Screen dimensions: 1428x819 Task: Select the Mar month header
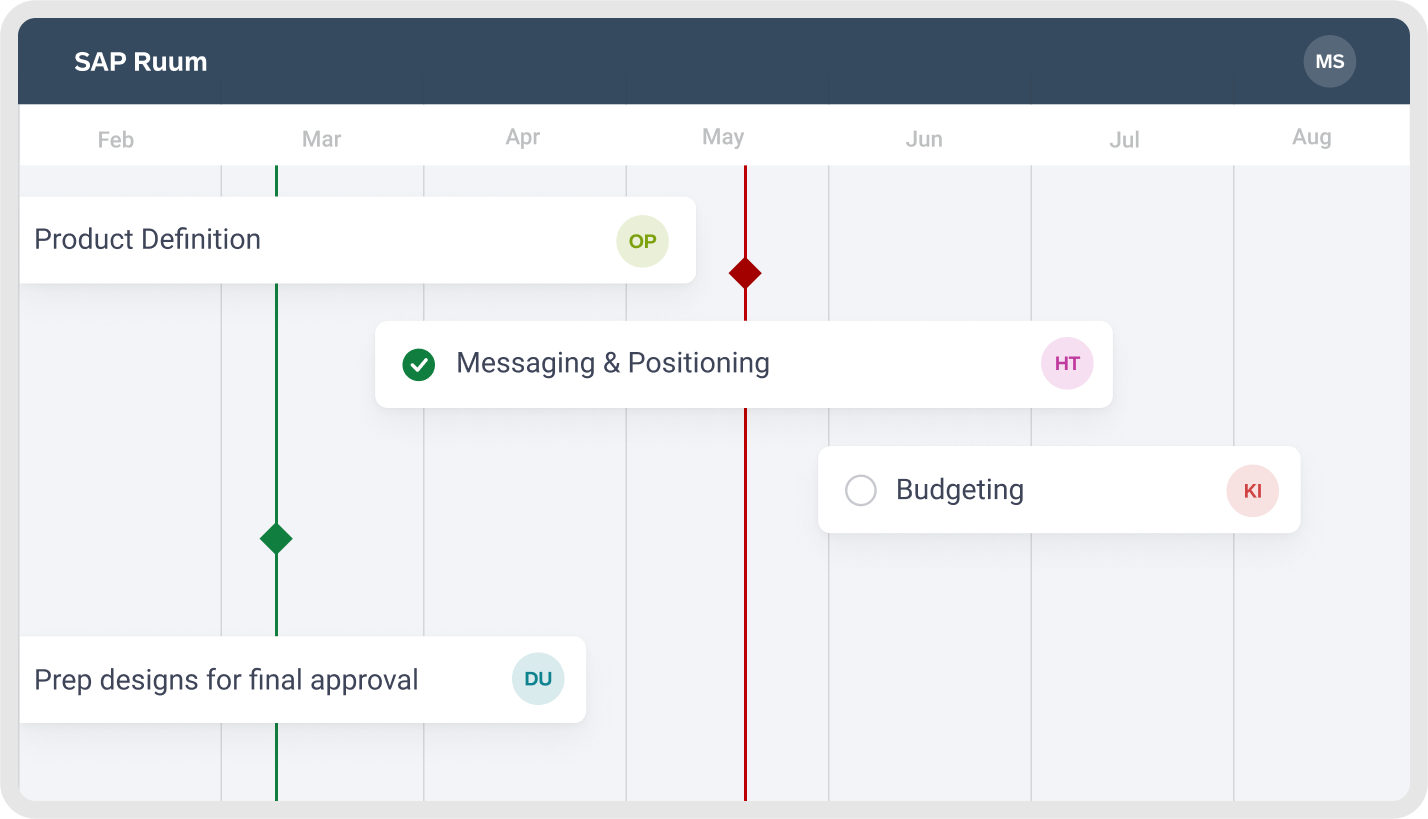(x=322, y=139)
